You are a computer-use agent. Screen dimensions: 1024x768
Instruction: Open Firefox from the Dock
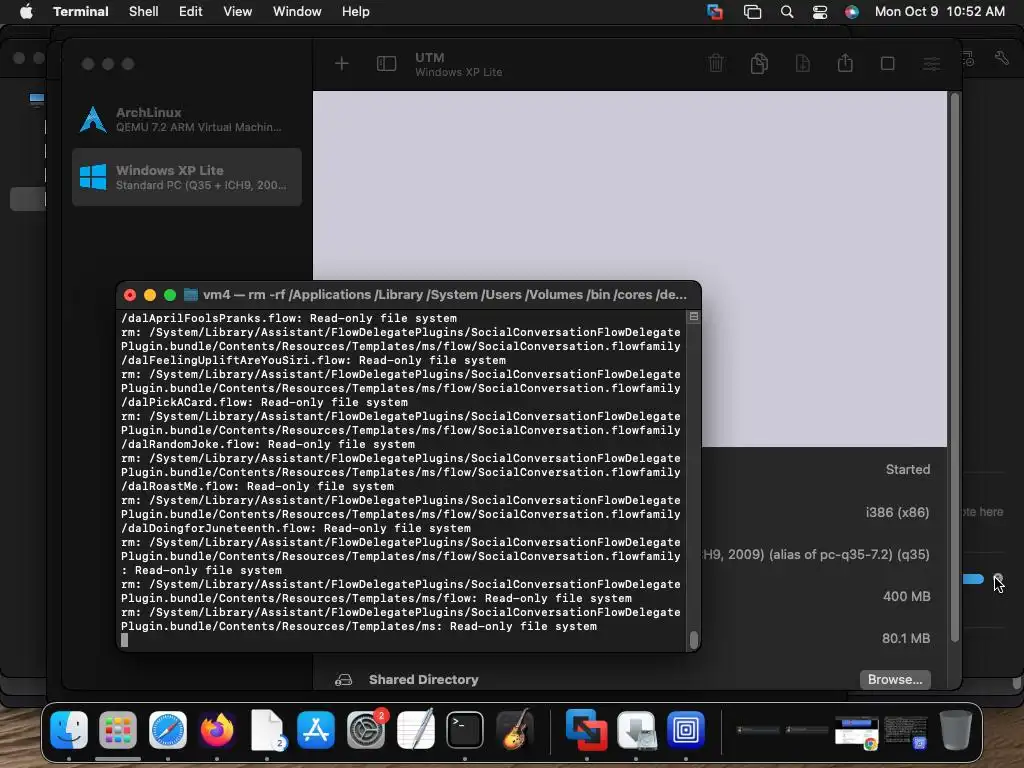[x=217, y=729]
